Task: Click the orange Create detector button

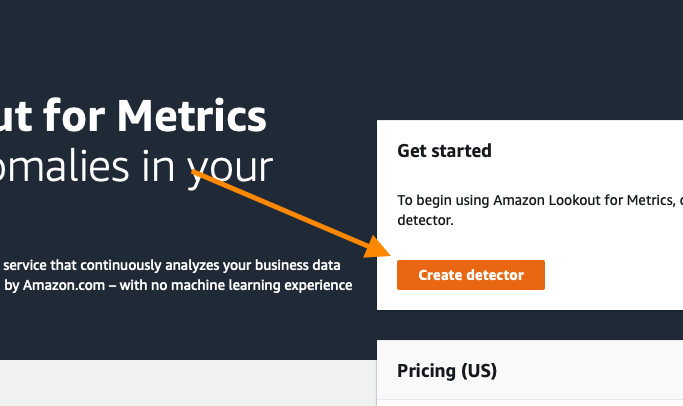Action: [x=470, y=275]
